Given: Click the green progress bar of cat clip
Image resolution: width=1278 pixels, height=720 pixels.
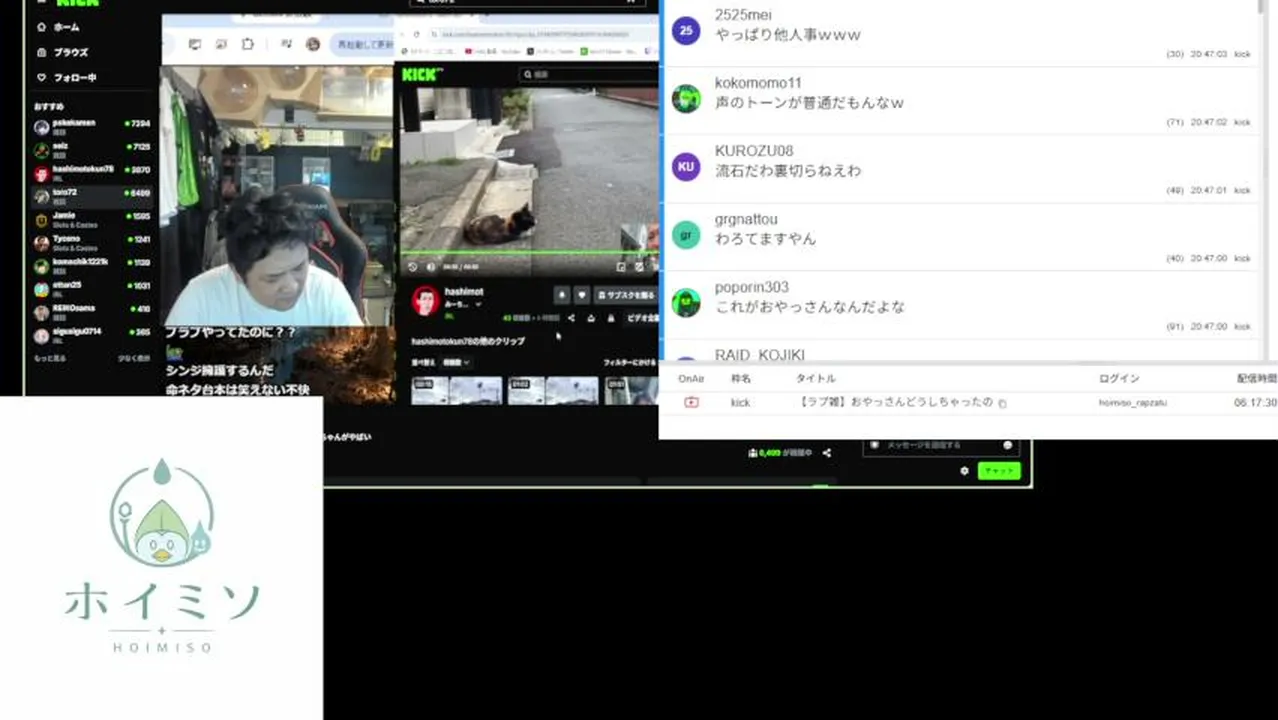Looking at the screenshot, I should click(528, 252).
